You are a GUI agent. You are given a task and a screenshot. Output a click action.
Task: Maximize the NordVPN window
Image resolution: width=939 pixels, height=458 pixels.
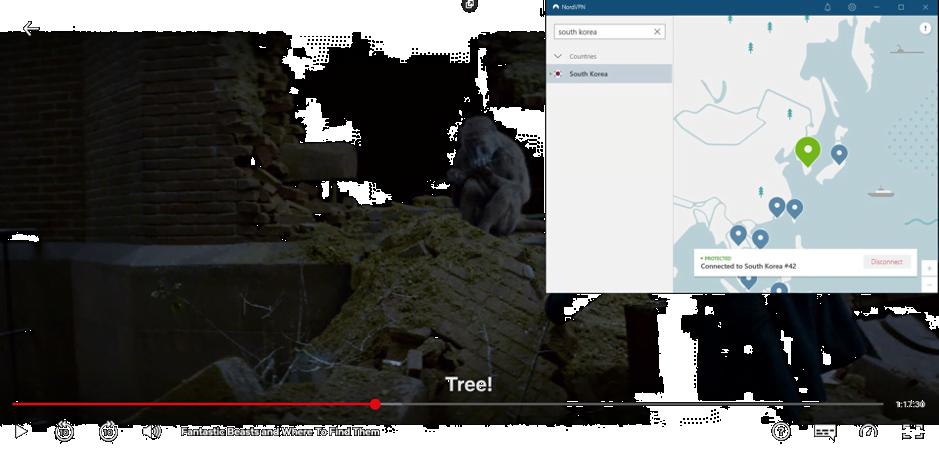click(901, 7)
